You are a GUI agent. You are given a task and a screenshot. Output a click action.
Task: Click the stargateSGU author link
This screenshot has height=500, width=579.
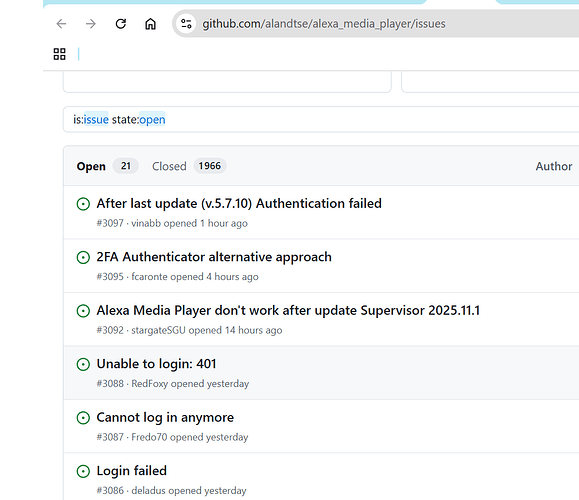(x=158, y=330)
